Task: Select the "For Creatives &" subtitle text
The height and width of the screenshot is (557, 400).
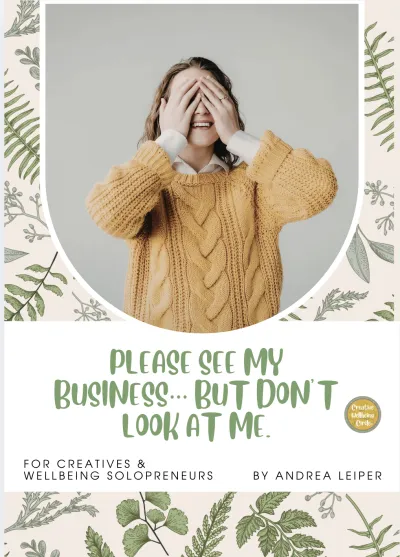Action: (85, 464)
